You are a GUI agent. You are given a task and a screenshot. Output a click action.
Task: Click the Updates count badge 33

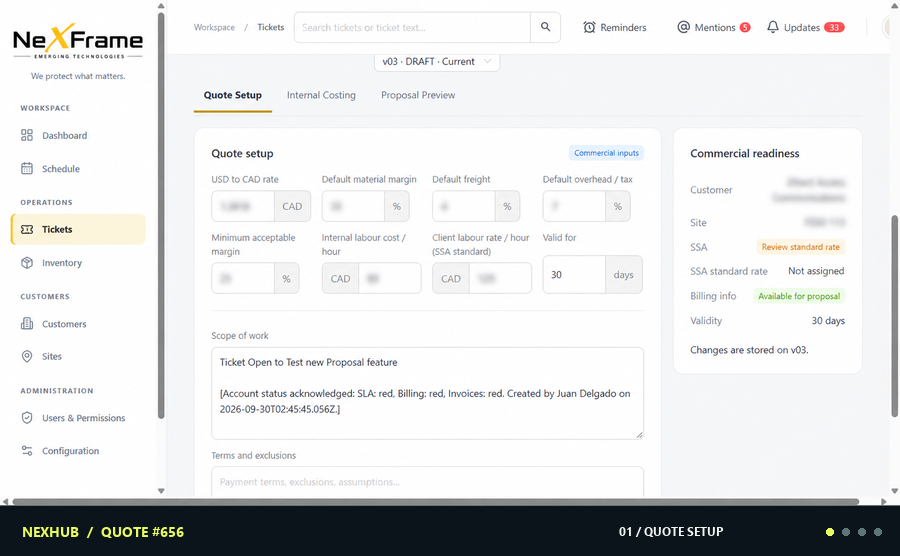834,27
